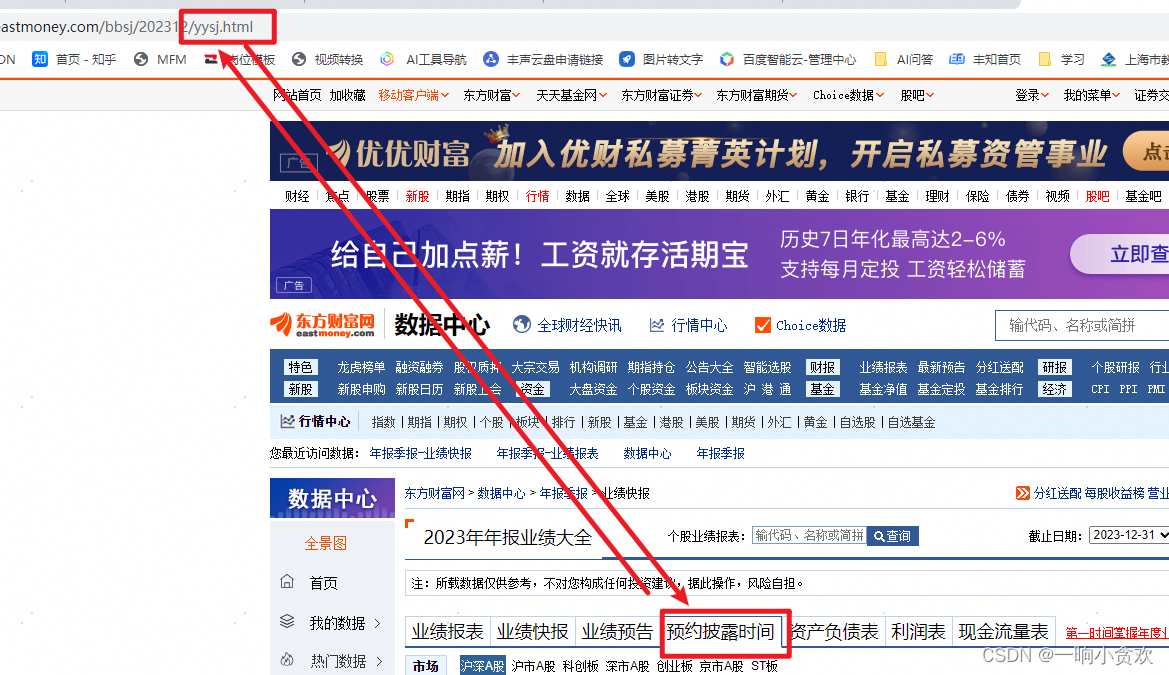This screenshot has height=675, width=1169.
Task: Open the 视频转换 bookmark
Action: coord(327,59)
